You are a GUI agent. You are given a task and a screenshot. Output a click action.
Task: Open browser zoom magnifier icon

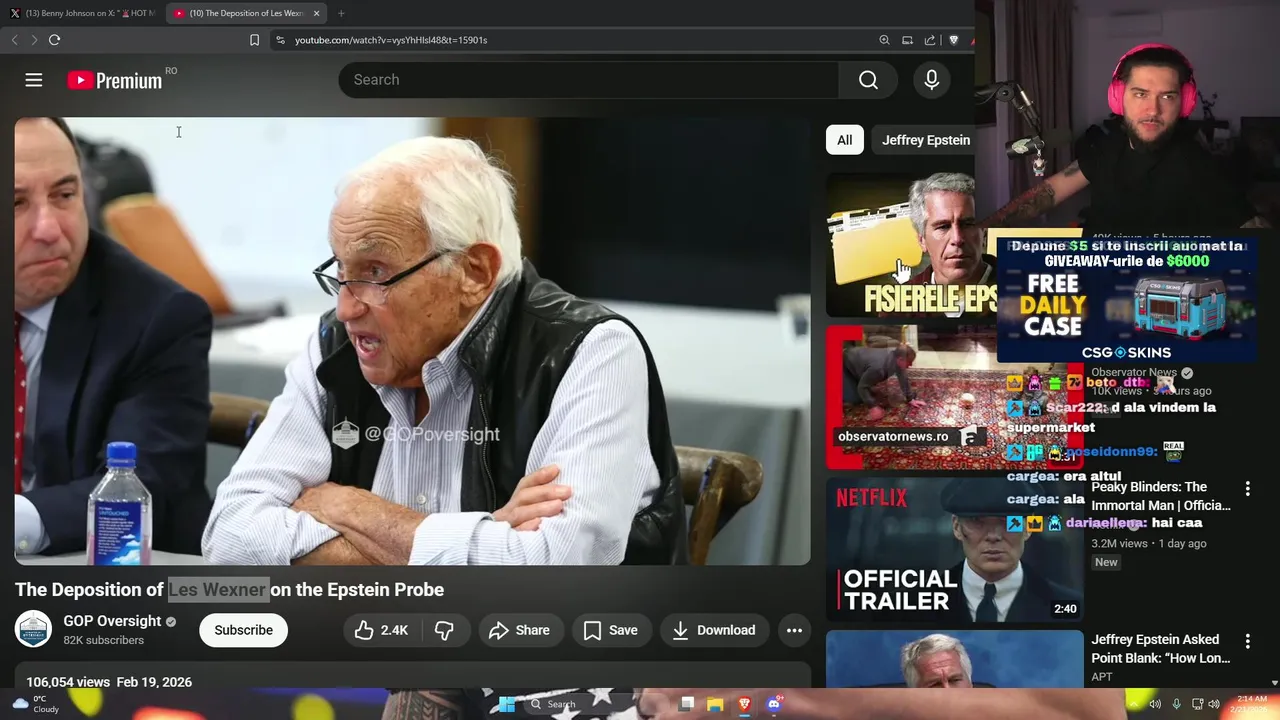pyautogui.click(x=884, y=40)
